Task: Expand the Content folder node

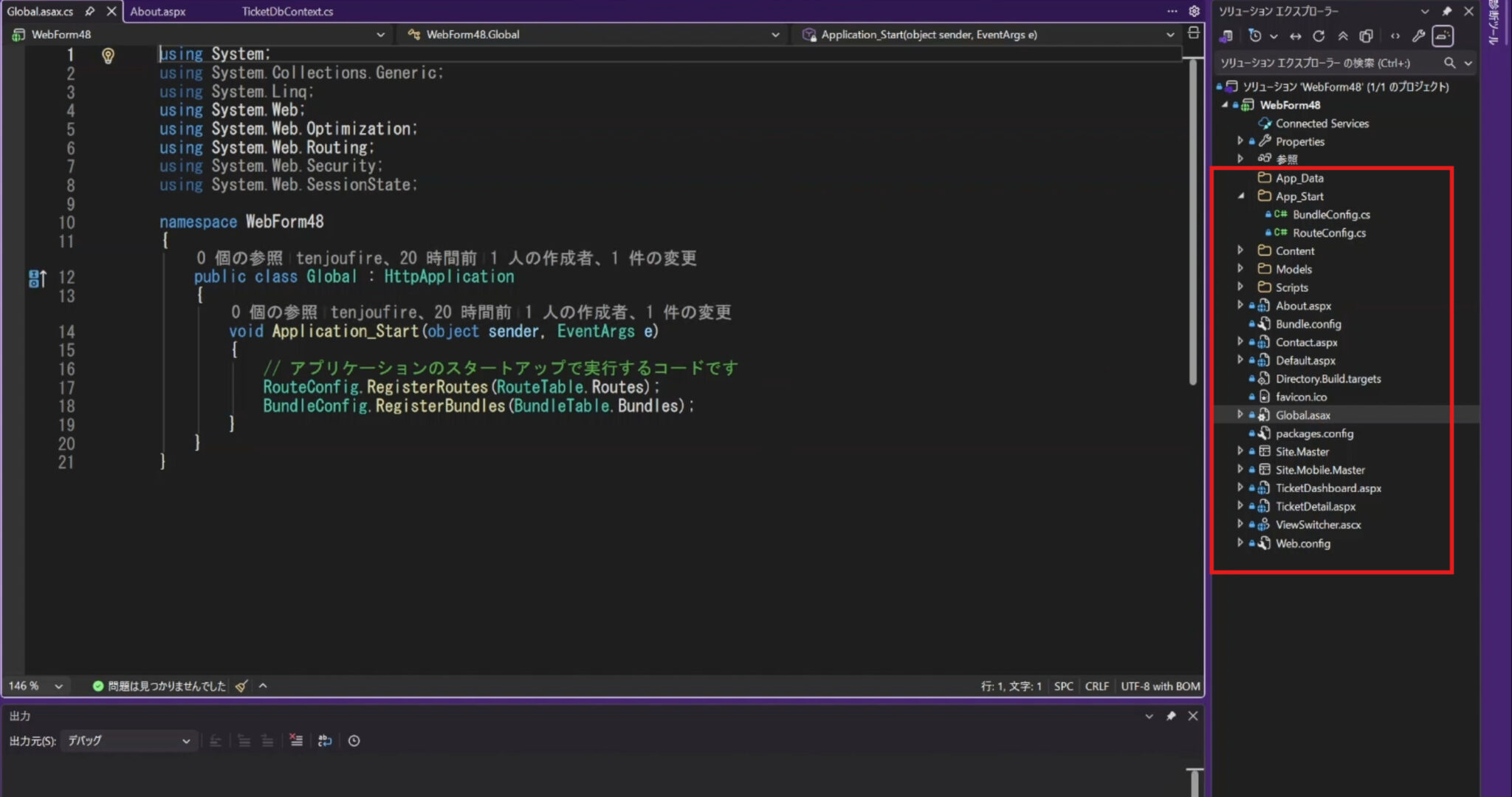Action: [1240, 250]
